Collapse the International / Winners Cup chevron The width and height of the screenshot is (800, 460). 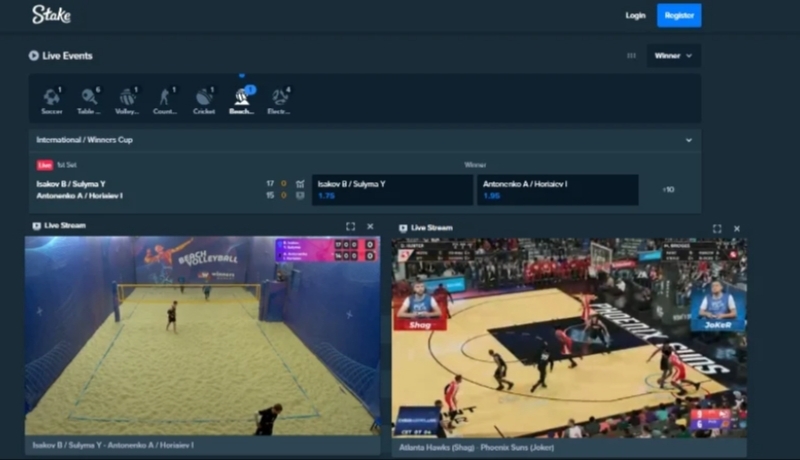(x=689, y=140)
